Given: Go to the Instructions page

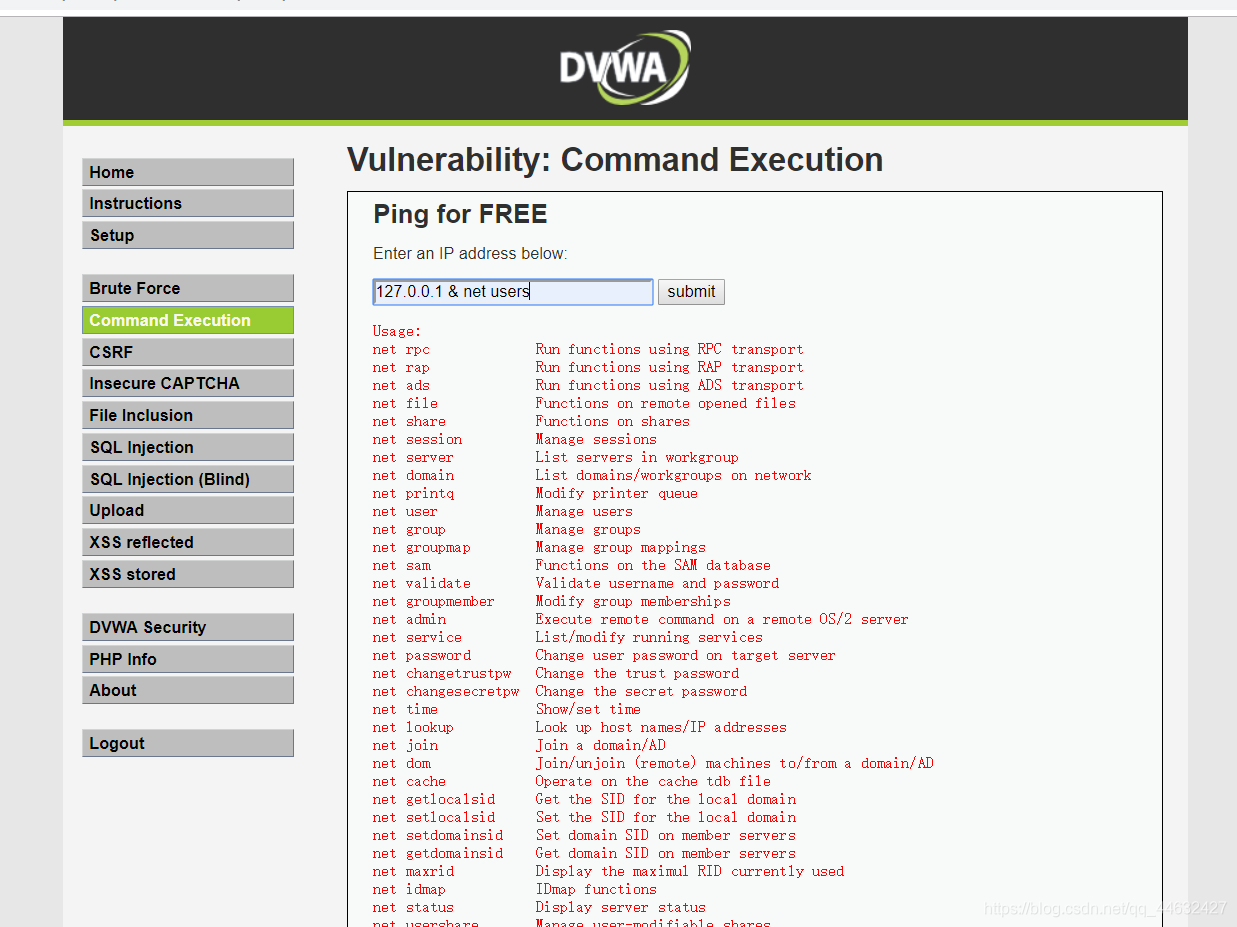Looking at the screenshot, I should 188,203.
